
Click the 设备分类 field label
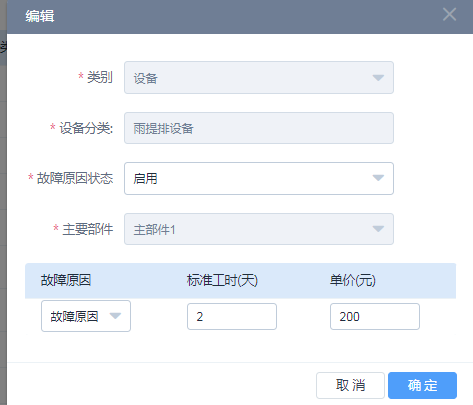(x=86, y=128)
